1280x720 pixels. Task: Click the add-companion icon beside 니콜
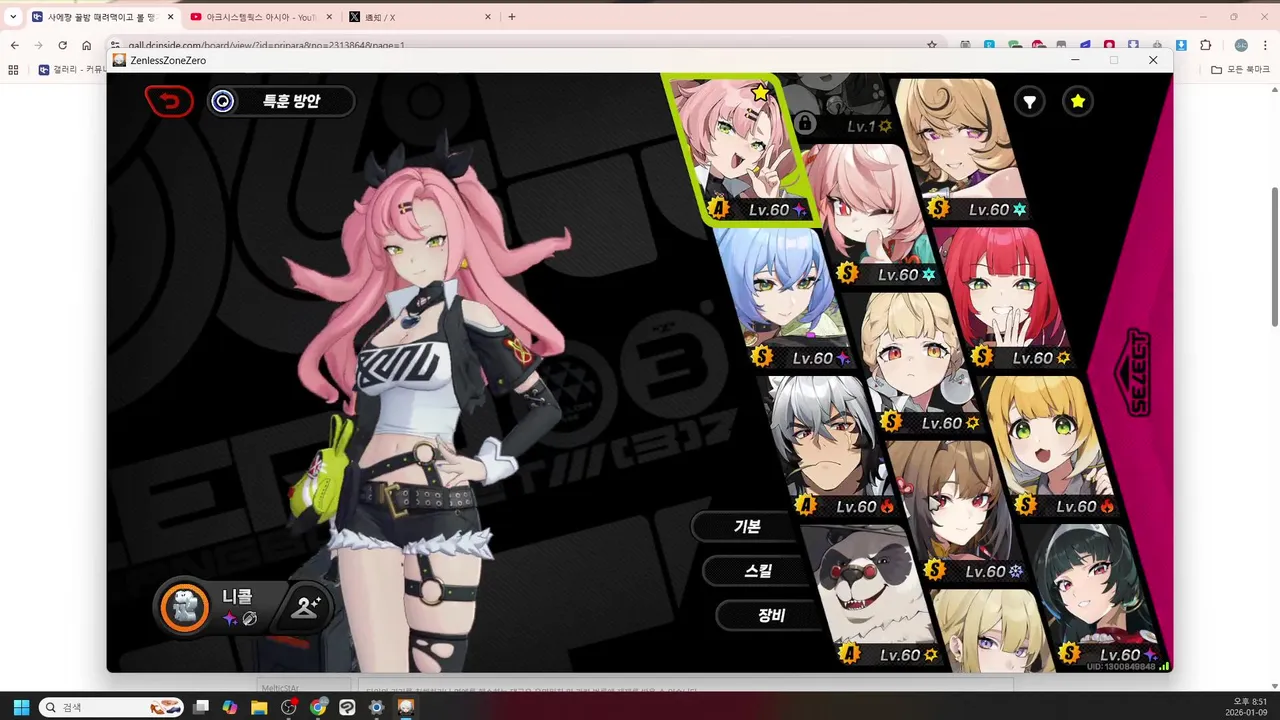coord(305,607)
